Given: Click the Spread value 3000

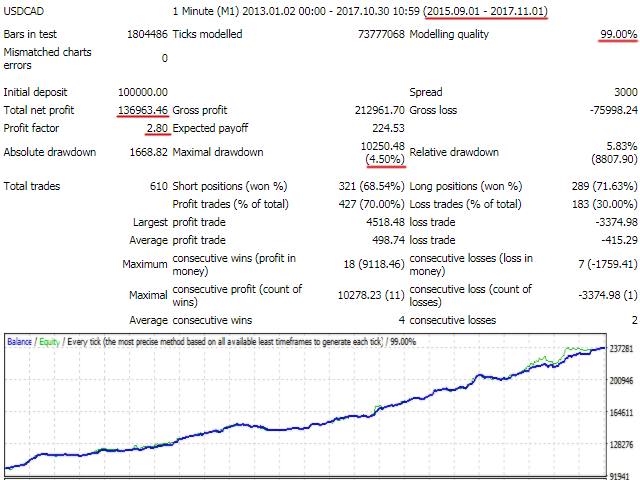Looking at the screenshot, I should (x=626, y=92).
